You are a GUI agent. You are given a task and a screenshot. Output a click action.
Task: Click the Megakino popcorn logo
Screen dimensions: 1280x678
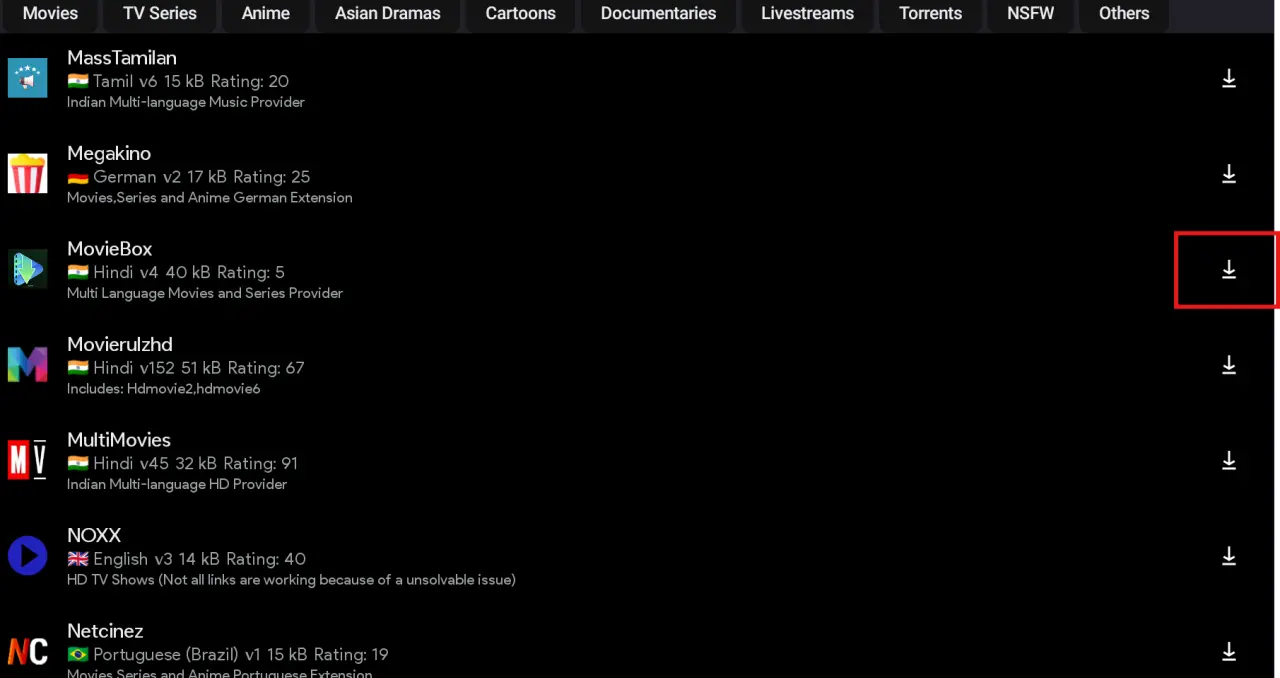[x=28, y=173]
